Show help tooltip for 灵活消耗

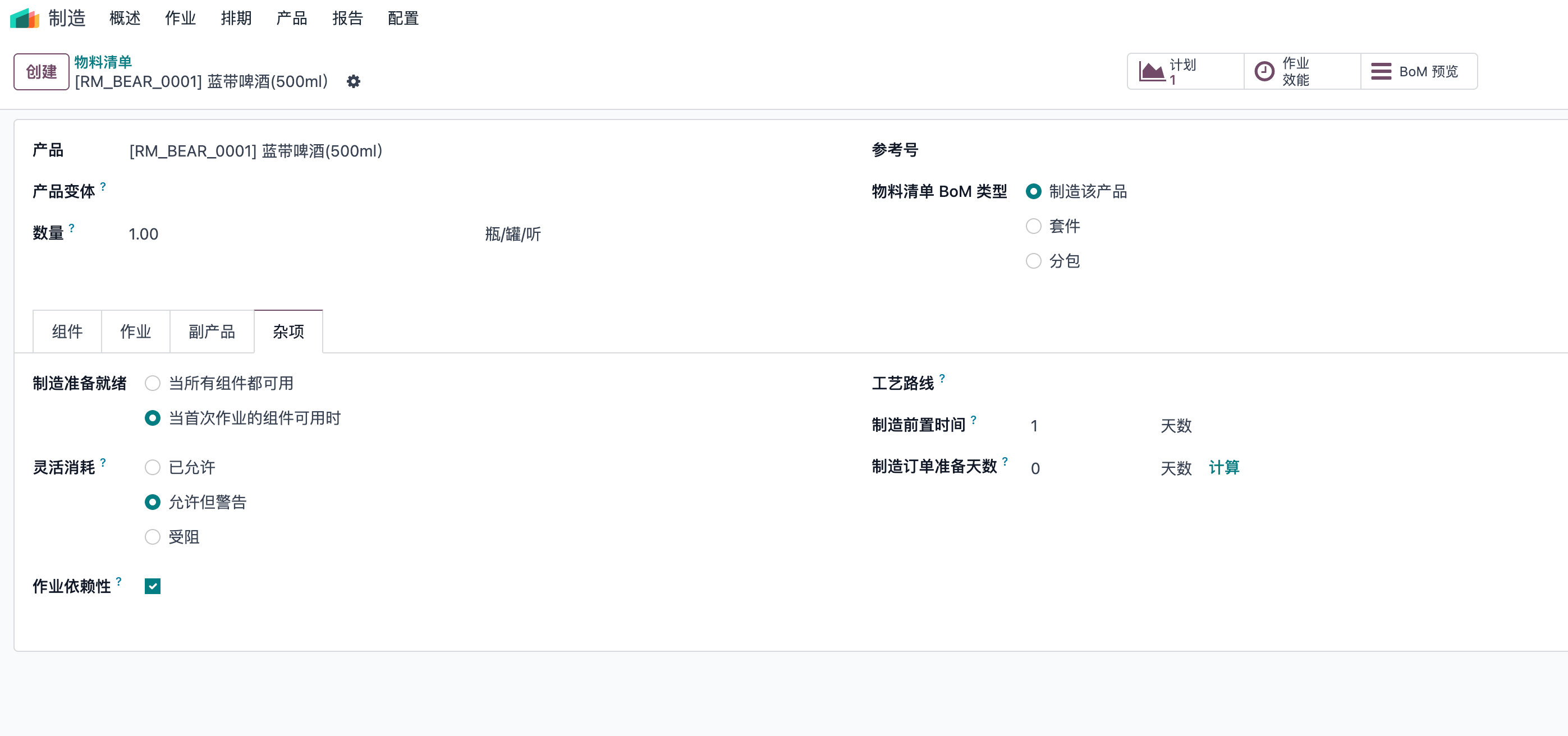(103, 463)
